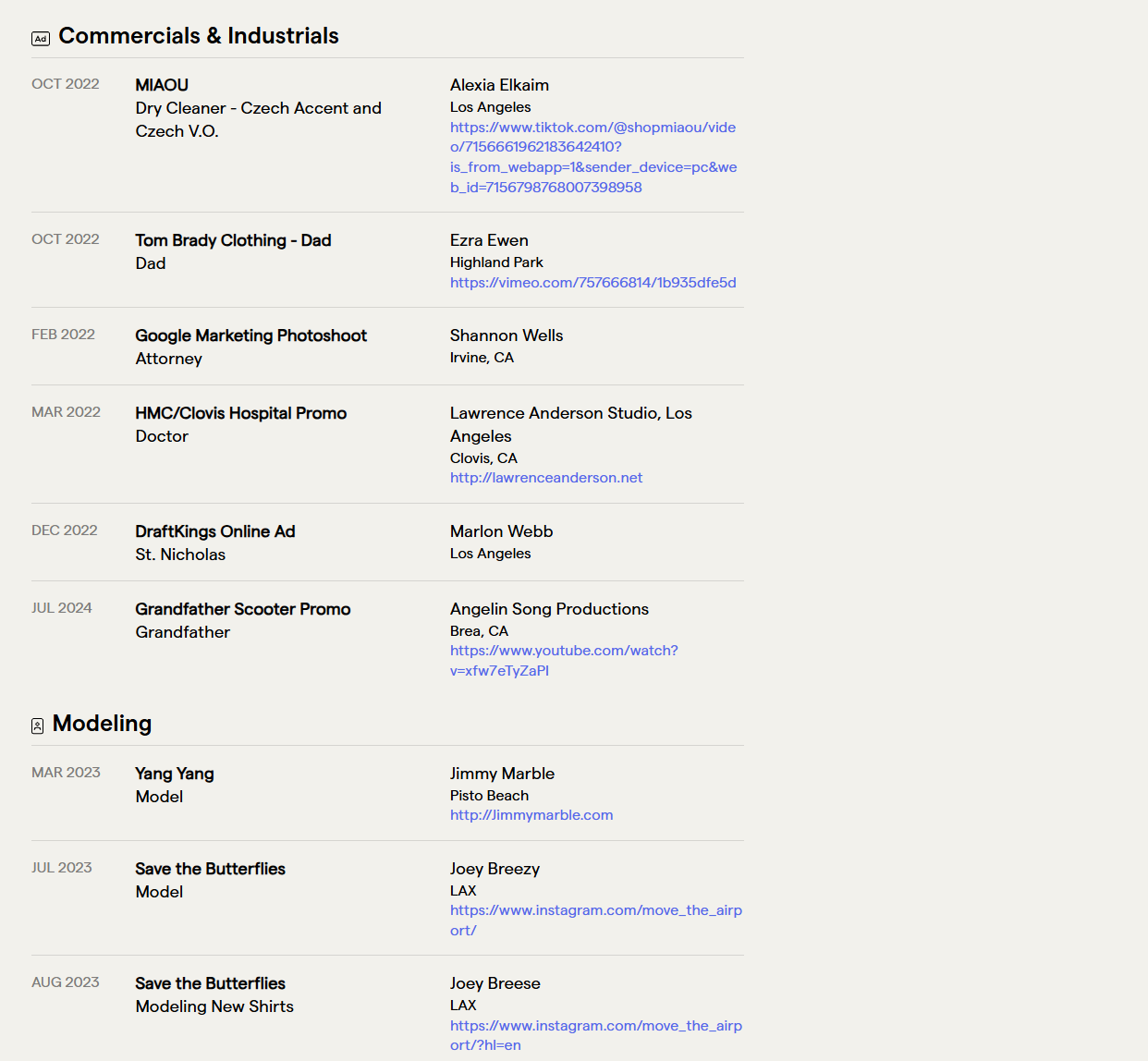Click the DraftKings Online Ad title
Image resolution: width=1148 pixels, height=1061 pixels.
tap(215, 531)
